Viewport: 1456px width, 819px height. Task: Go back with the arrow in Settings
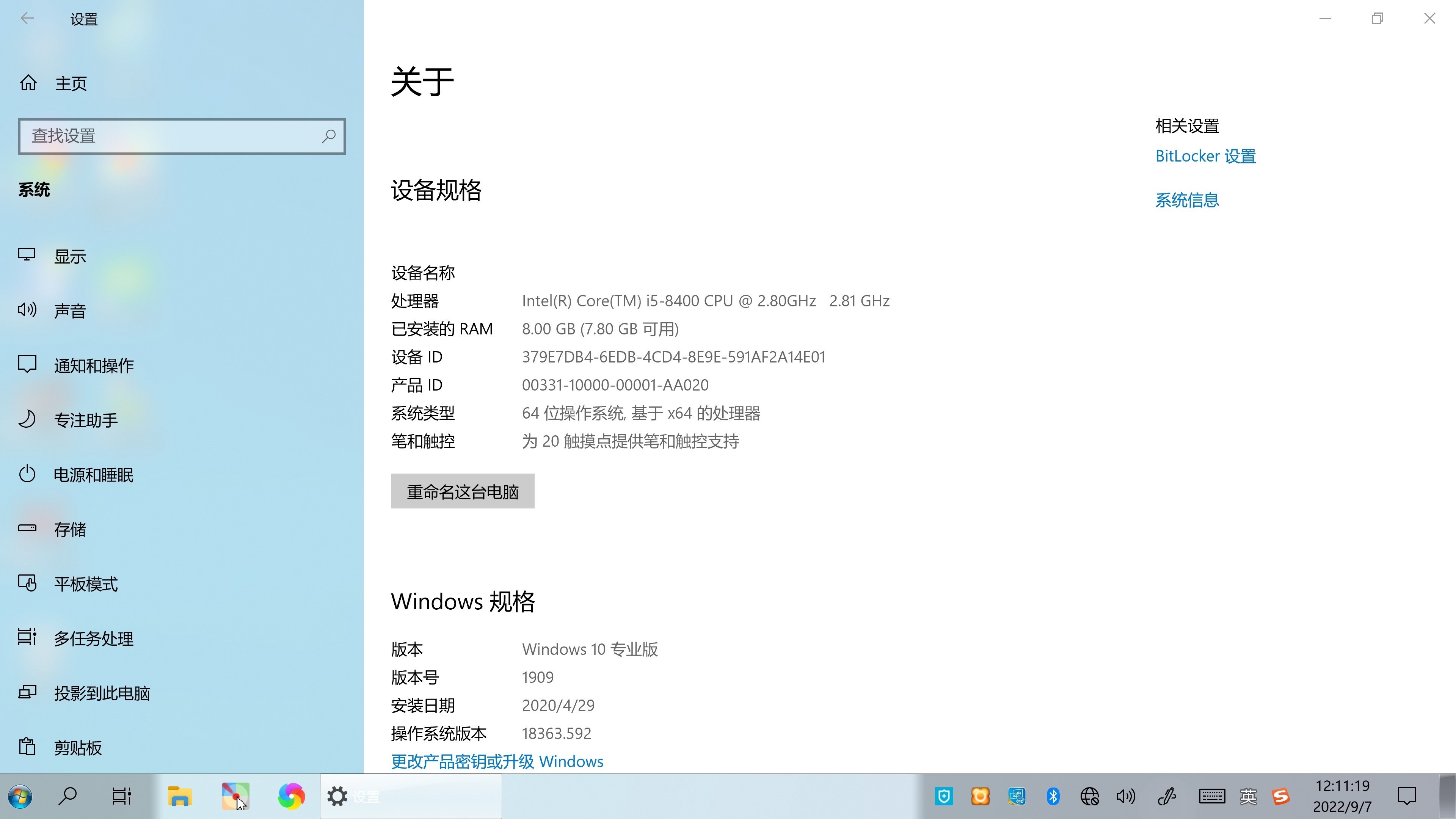click(x=27, y=19)
